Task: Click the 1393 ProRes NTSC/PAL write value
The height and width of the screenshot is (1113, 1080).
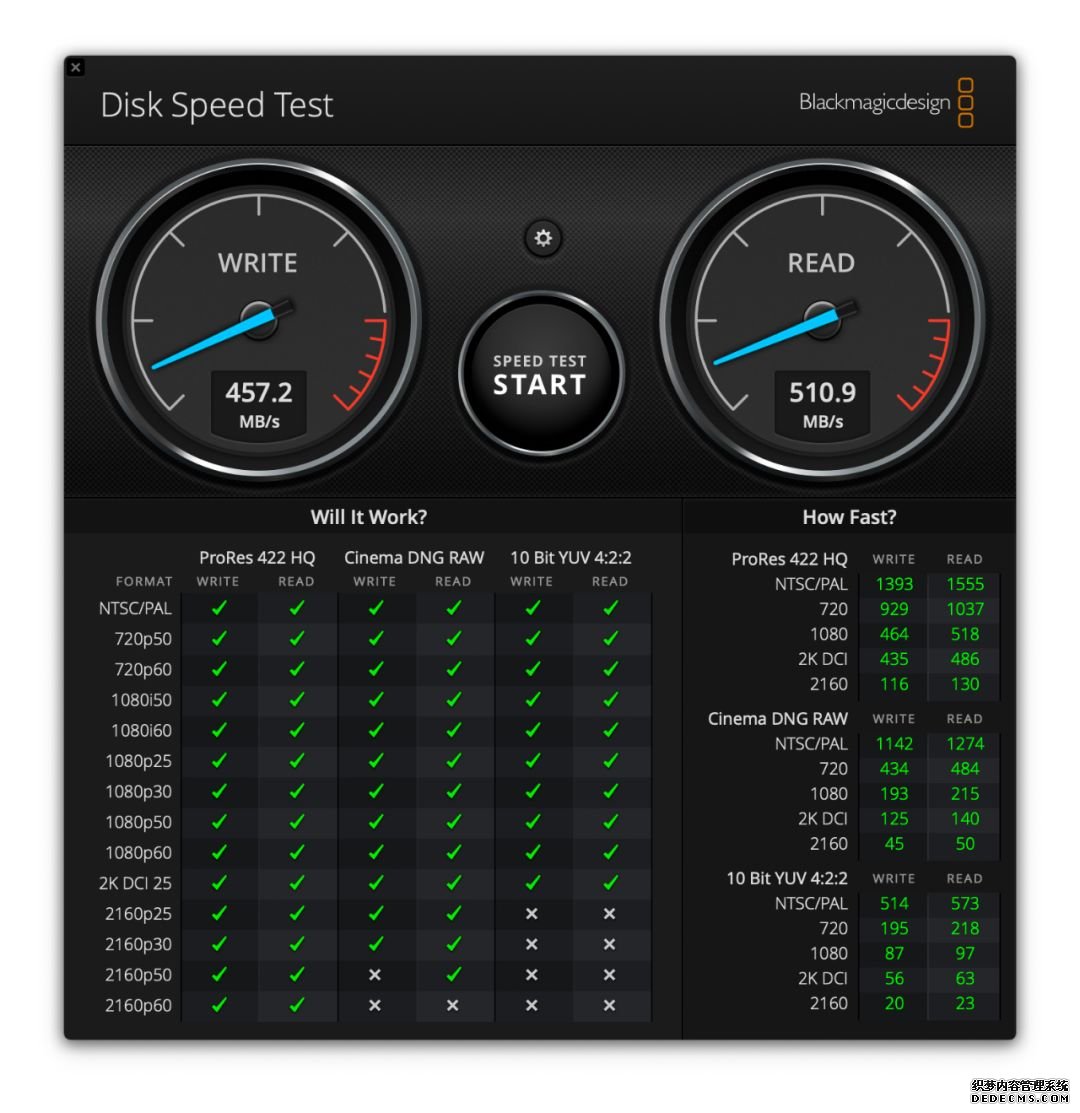Action: pyautogui.click(x=894, y=584)
